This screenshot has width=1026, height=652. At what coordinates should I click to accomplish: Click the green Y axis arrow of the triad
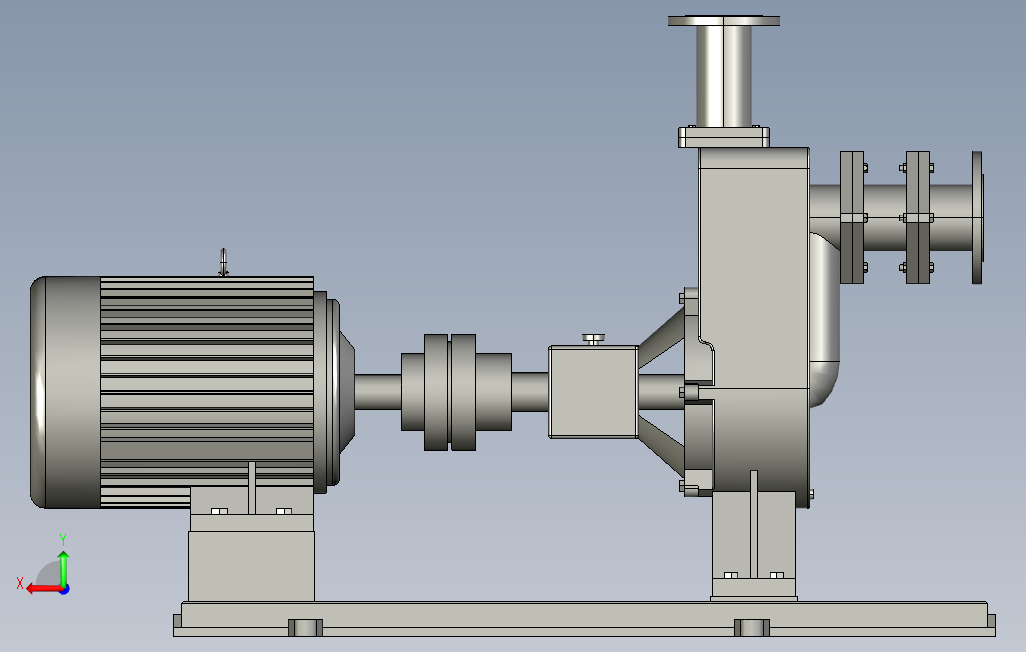[x=63, y=568]
